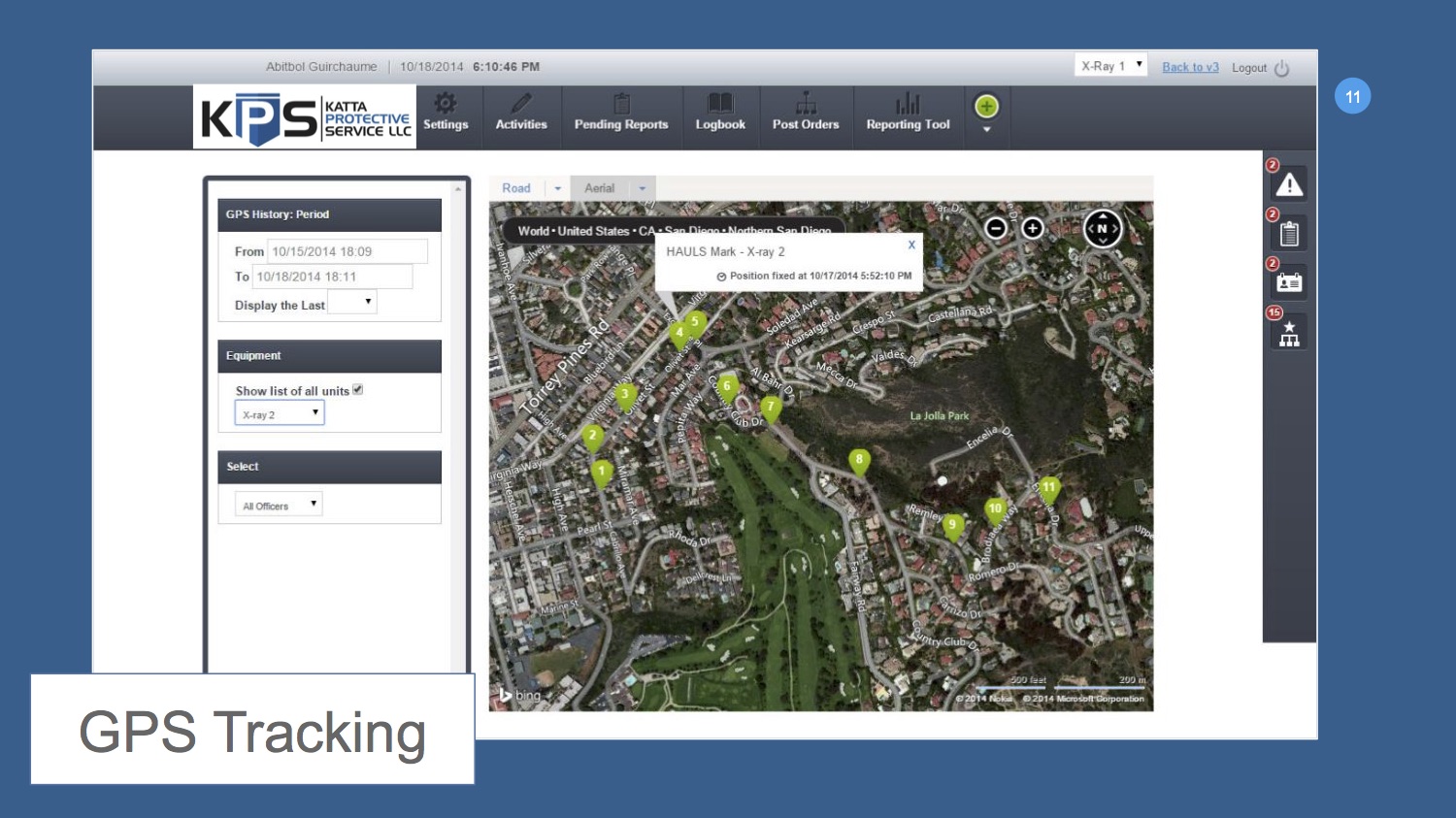Switch to Aerial map view
1456x818 pixels.
tap(599, 188)
